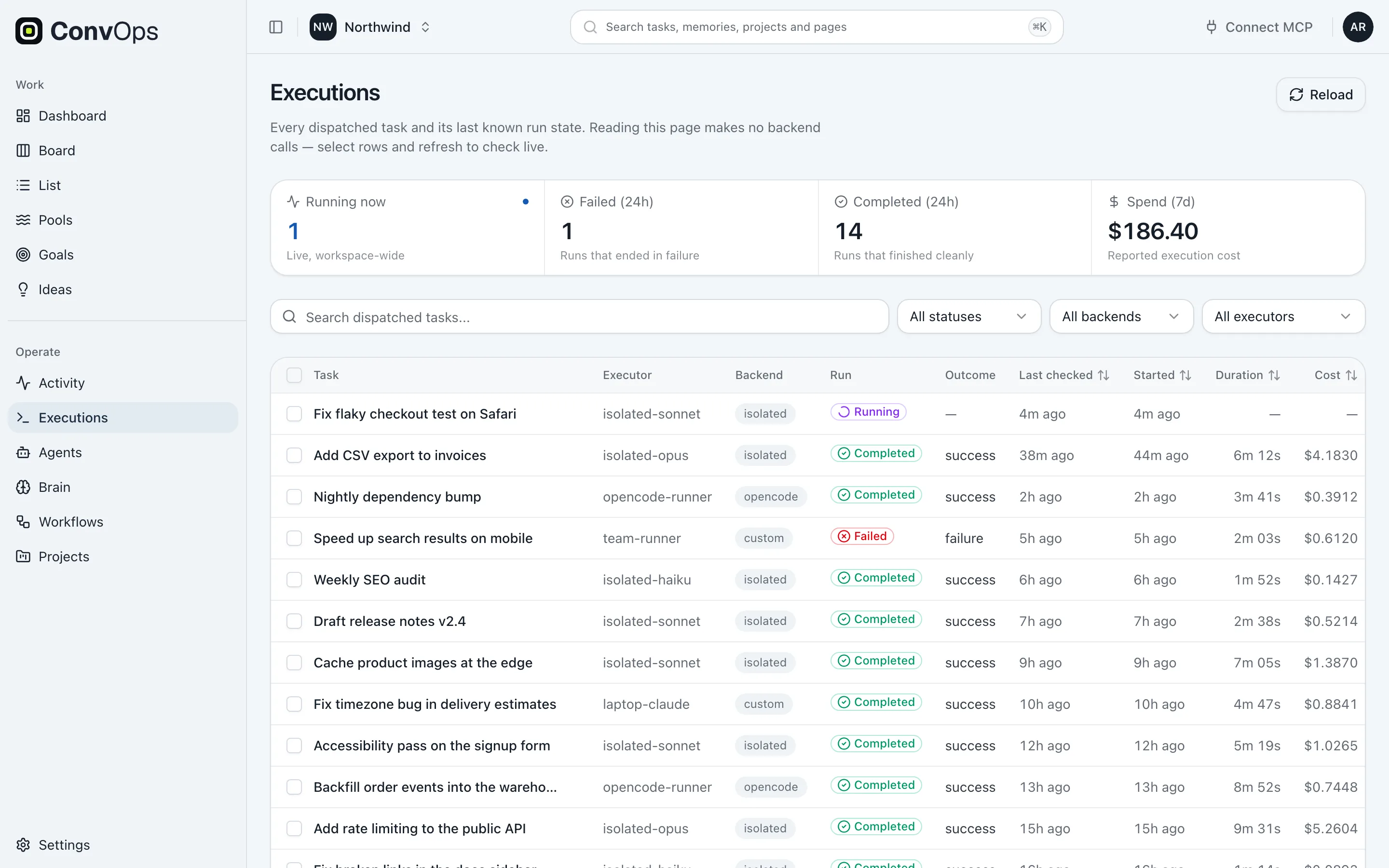The width and height of the screenshot is (1389, 868).
Task: Tick checkbox for Nightly dependency bump
Action: tap(294, 497)
